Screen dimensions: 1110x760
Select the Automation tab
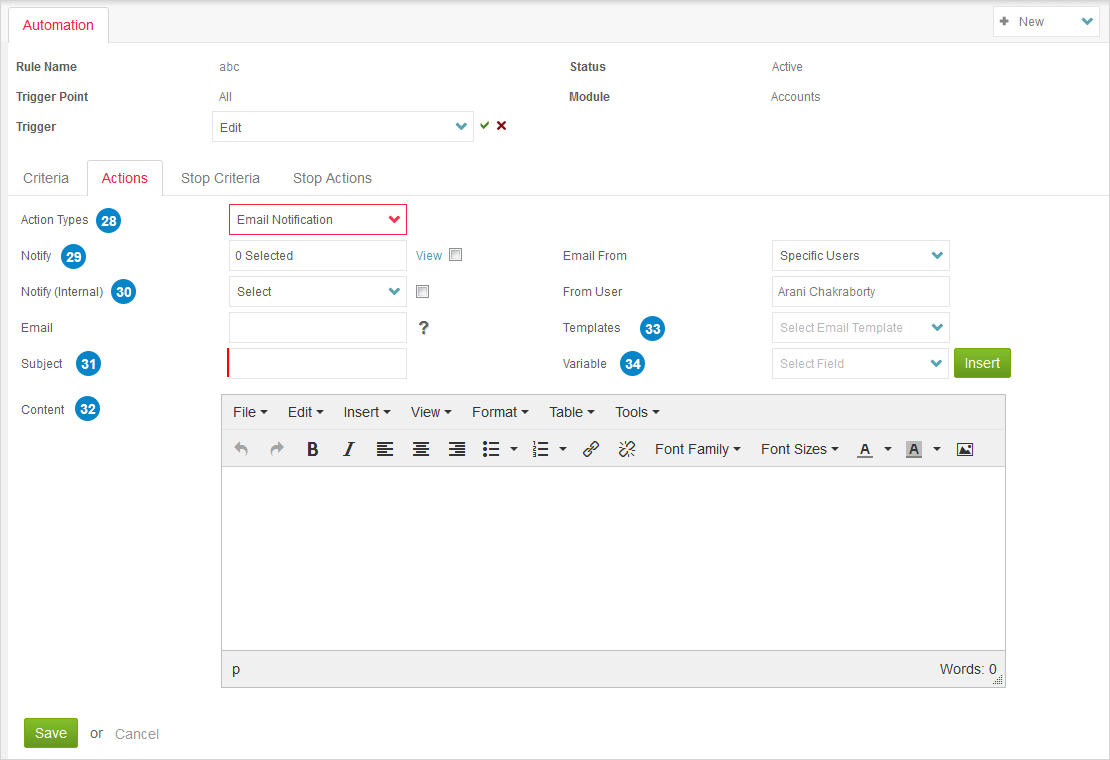[58, 25]
